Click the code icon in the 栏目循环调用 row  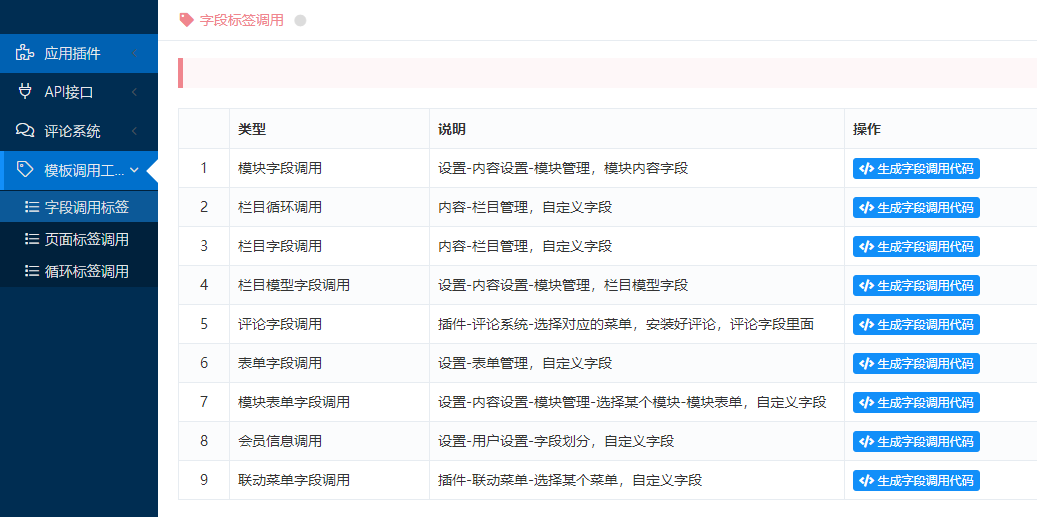coord(866,208)
